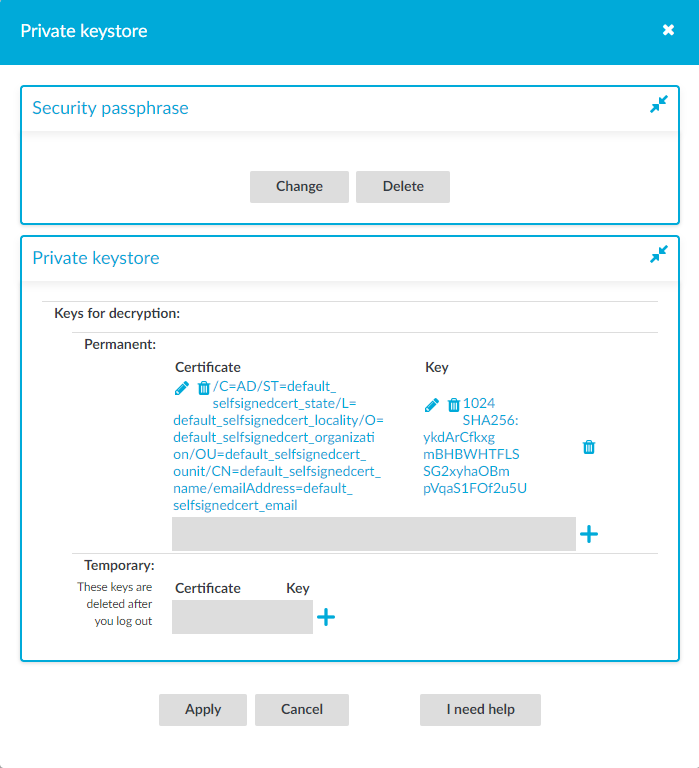Add a new temporary key pair

(326, 617)
